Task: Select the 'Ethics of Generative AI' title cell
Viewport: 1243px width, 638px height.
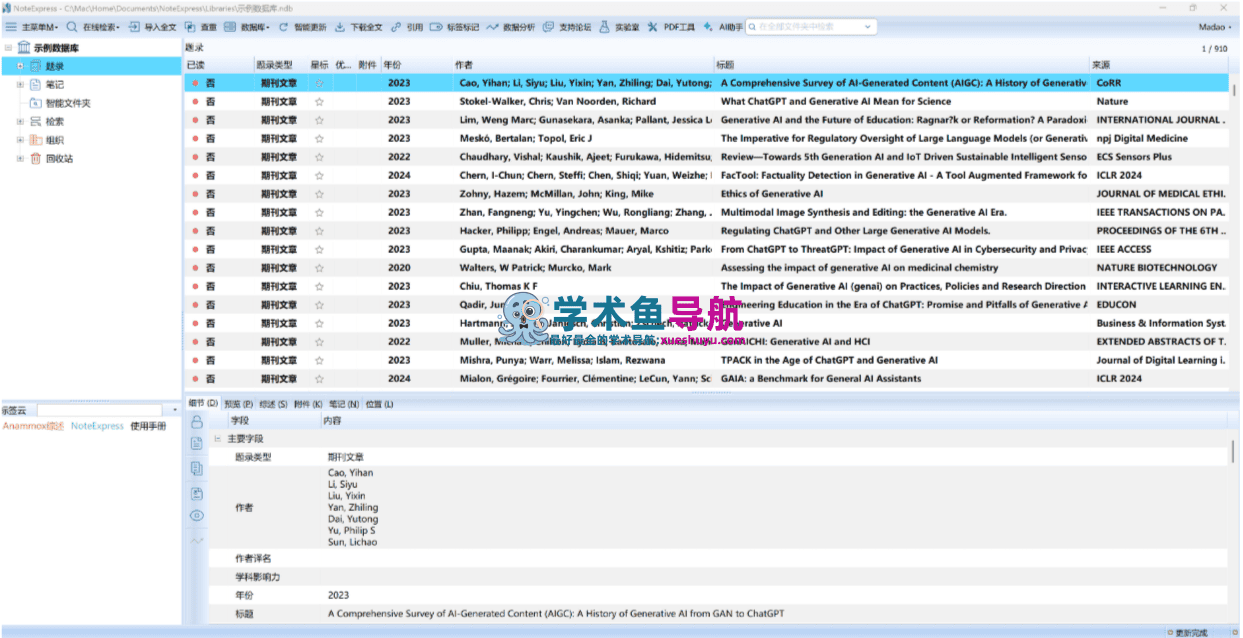Action: 902,194
